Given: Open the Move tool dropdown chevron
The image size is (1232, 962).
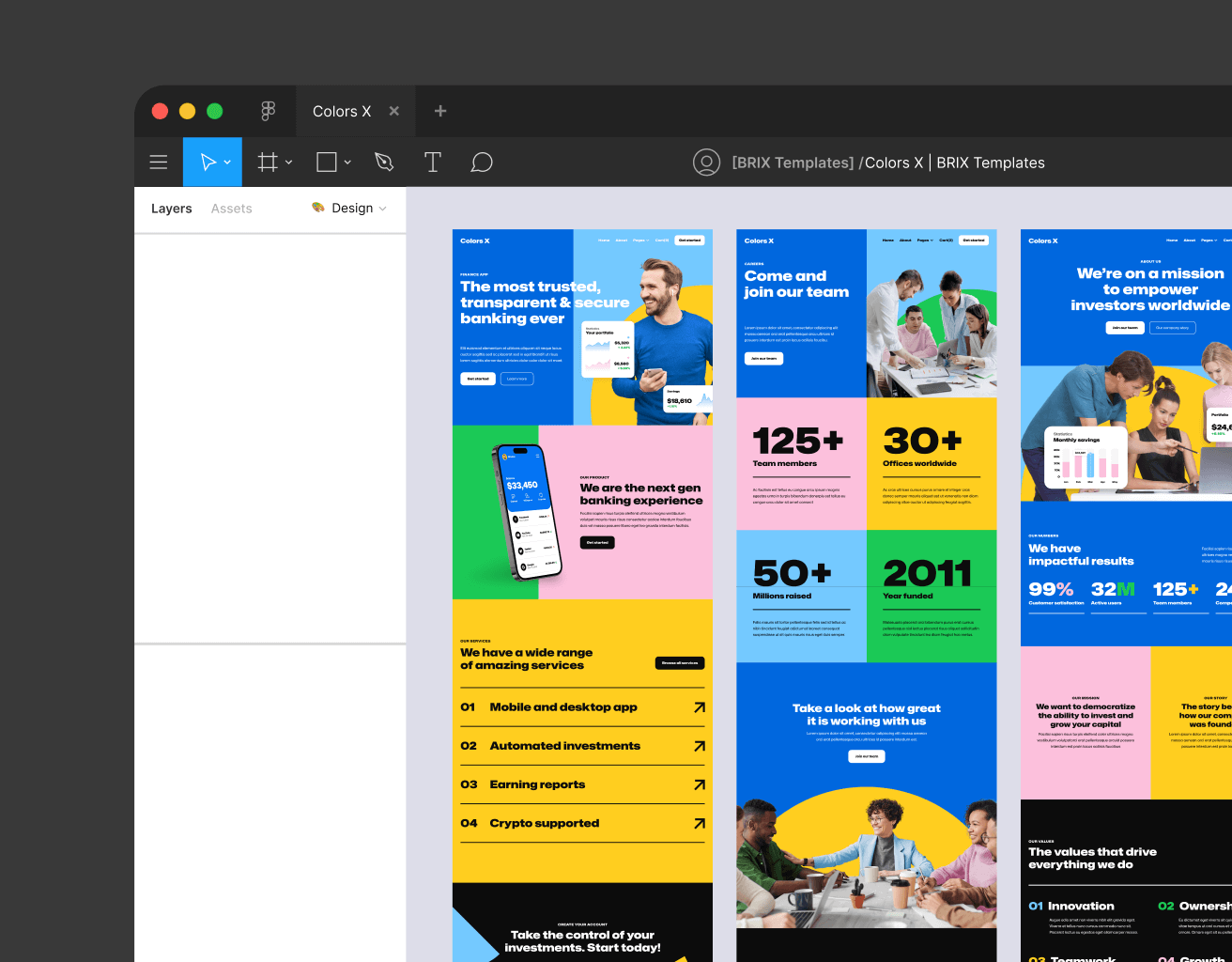Looking at the screenshot, I should (x=225, y=162).
